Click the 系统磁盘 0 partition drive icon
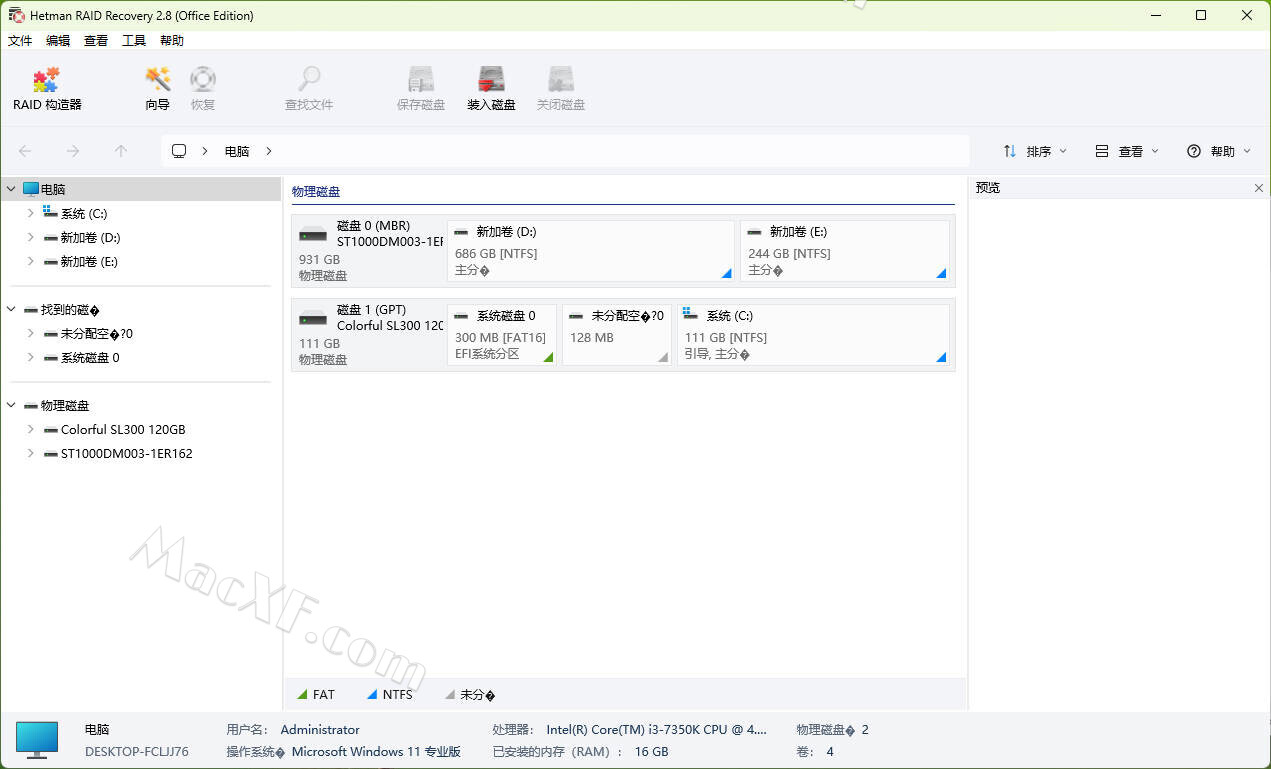This screenshot has width=1271, height=769. point(462,316)
